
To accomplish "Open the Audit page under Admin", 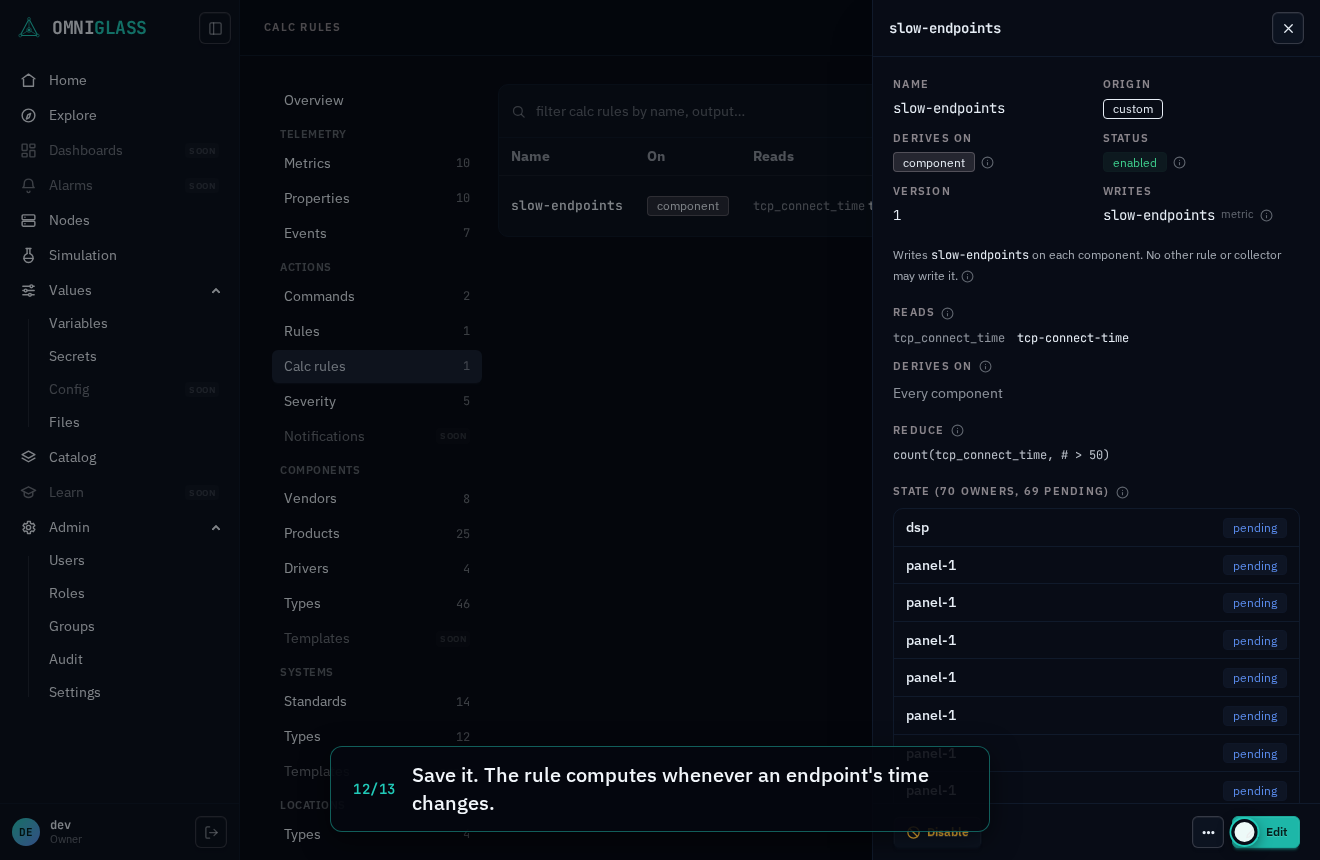I will point(66,659).
